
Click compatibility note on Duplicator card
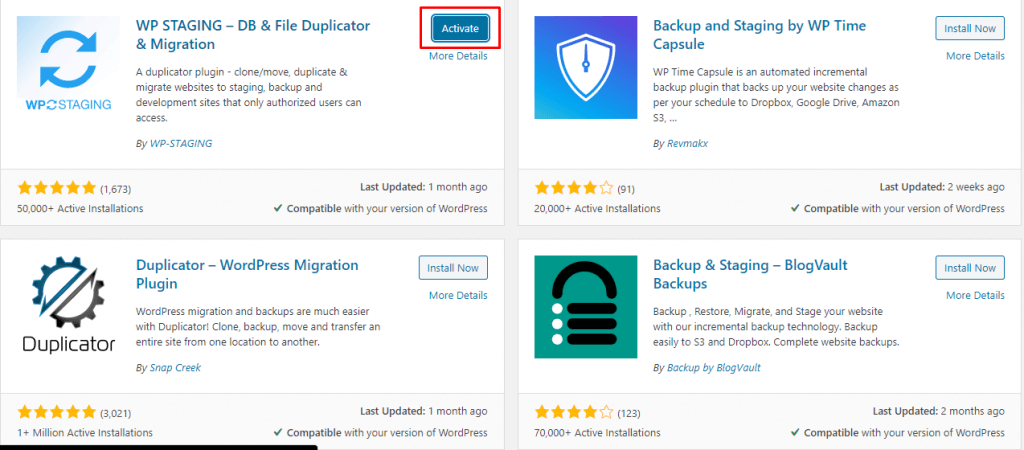pyautogui.click(x=380, y=433)
